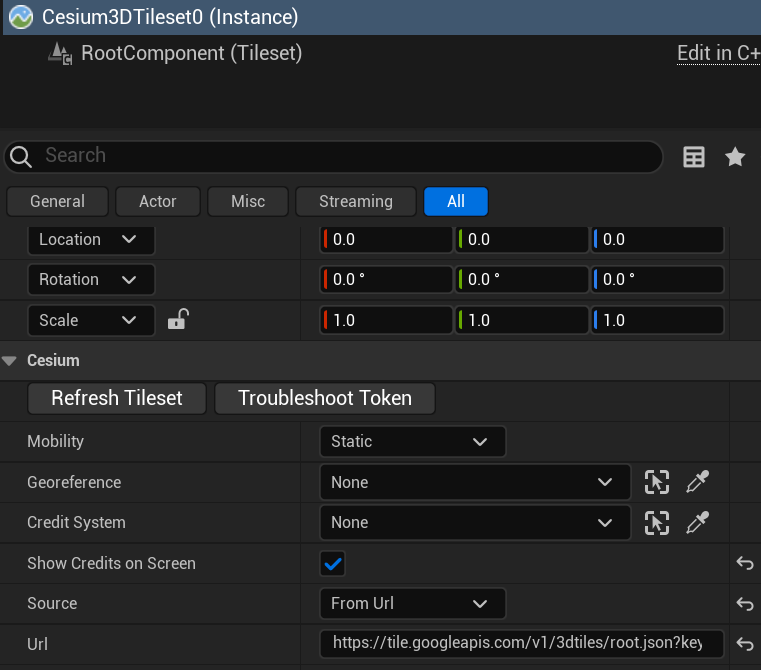
Task: Click the Rotation Y value field
Action: pyautogui.click(x=522, y=279)
